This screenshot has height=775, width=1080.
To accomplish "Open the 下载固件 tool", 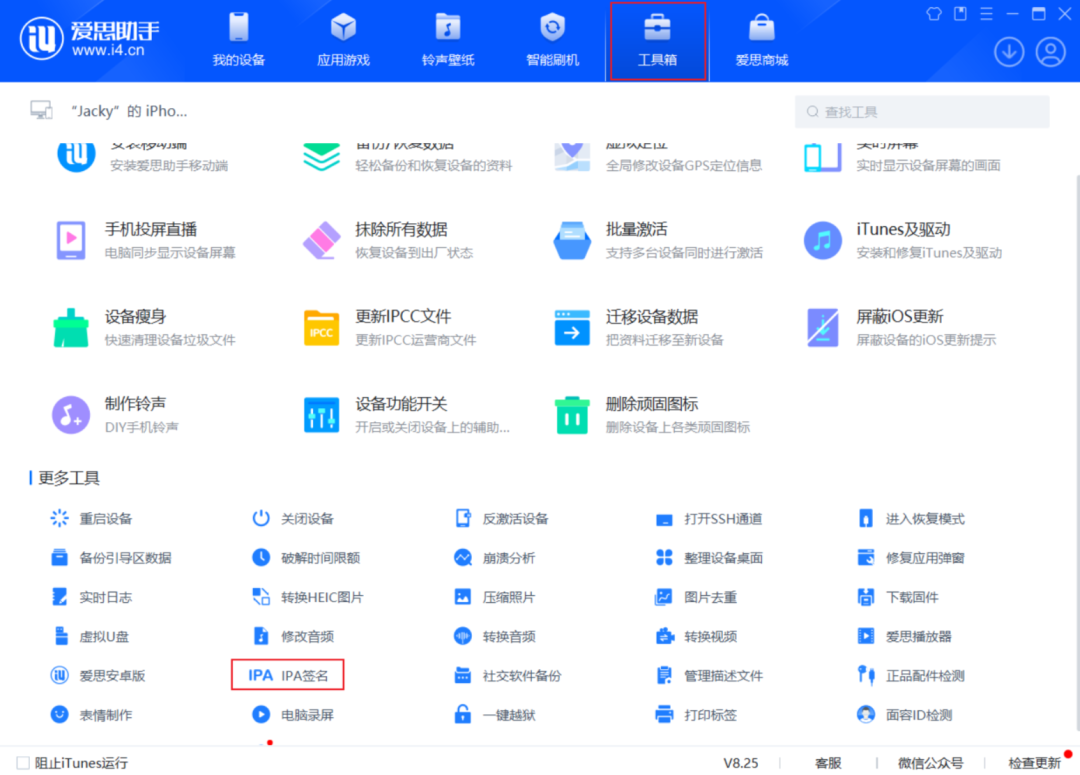I will pyautogui.click(x=898, y=597).
